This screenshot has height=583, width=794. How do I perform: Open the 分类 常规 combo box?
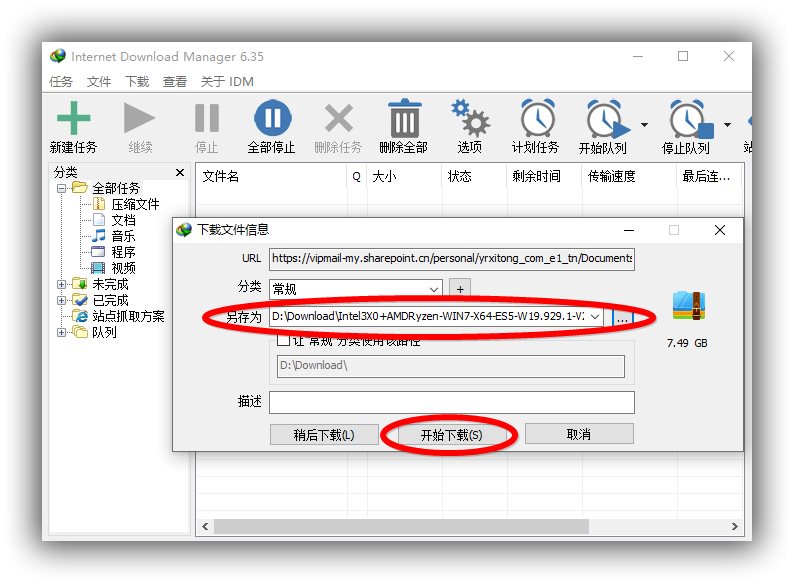(x=355, y=289)
